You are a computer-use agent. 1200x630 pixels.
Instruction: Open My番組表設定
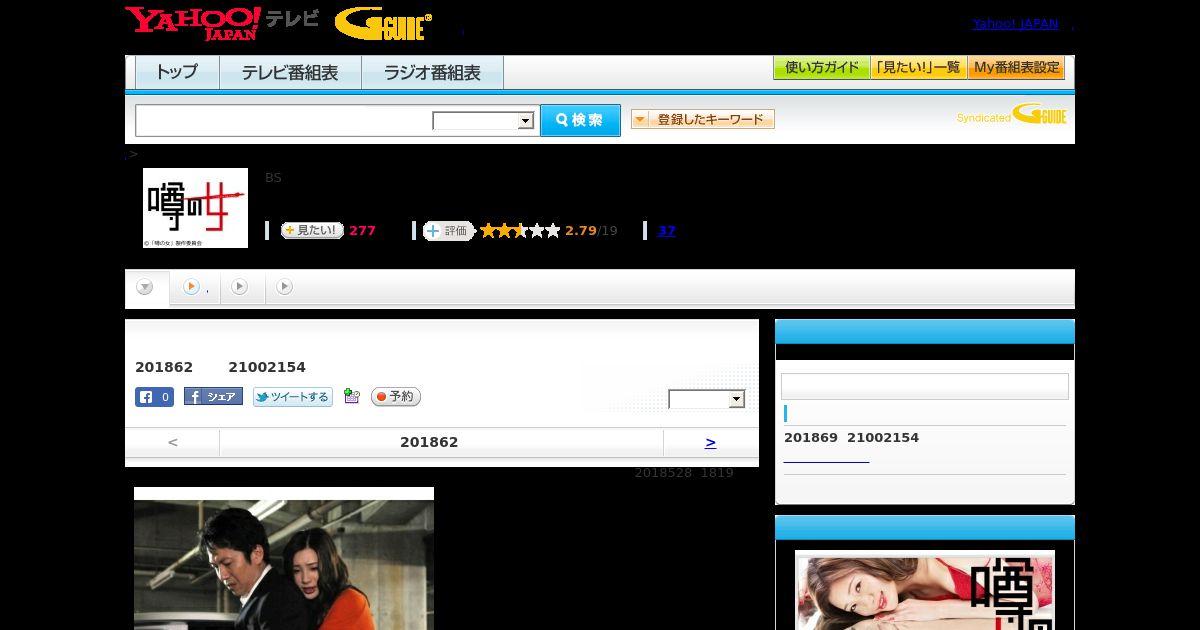click(1016, 68)
